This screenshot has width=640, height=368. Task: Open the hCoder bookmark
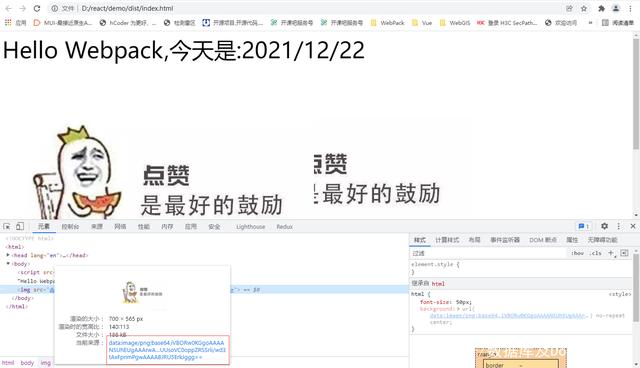click(x=128, y=23)
